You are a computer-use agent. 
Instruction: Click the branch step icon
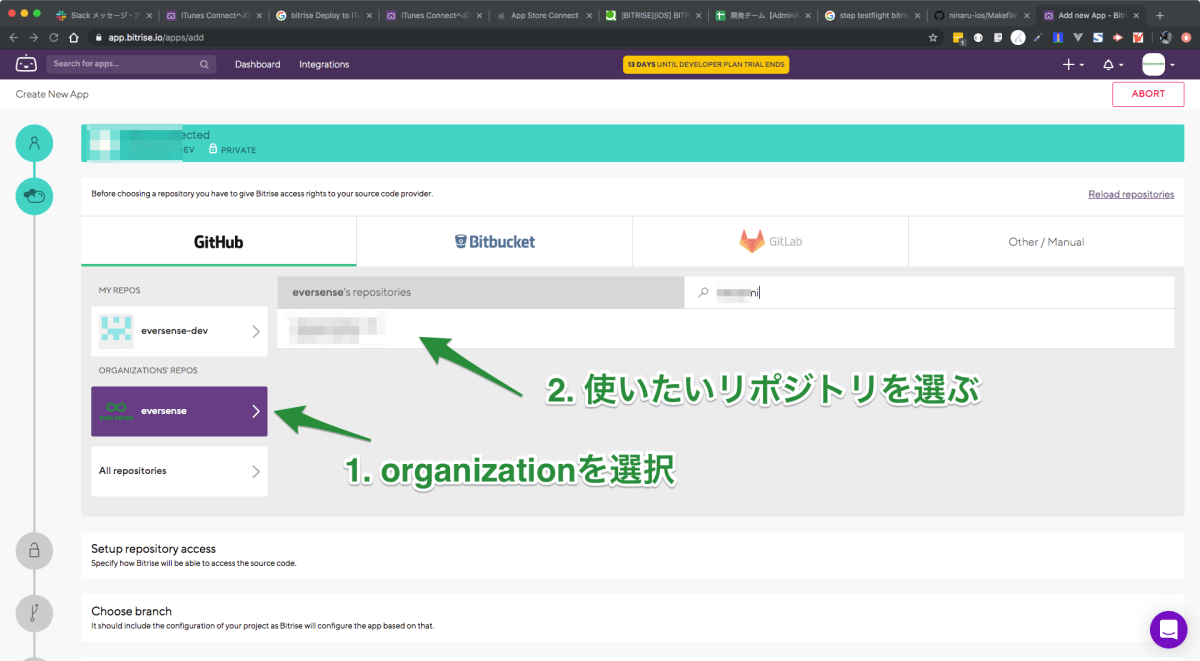point(34,614)
